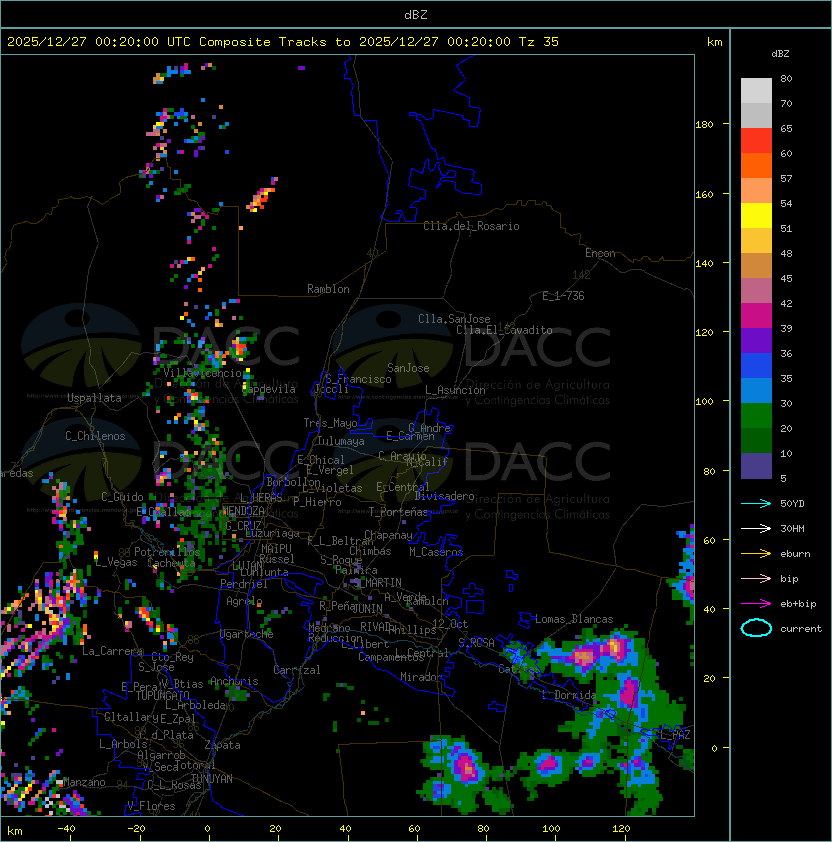Click the 'eburn' legend label

(795, 554)
